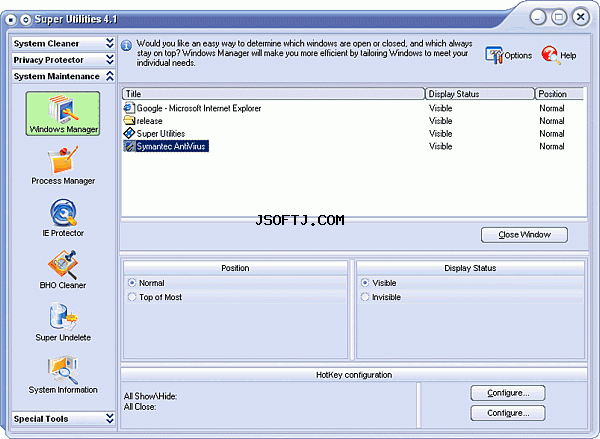Select the Super Utilities window row

[354, 134]
